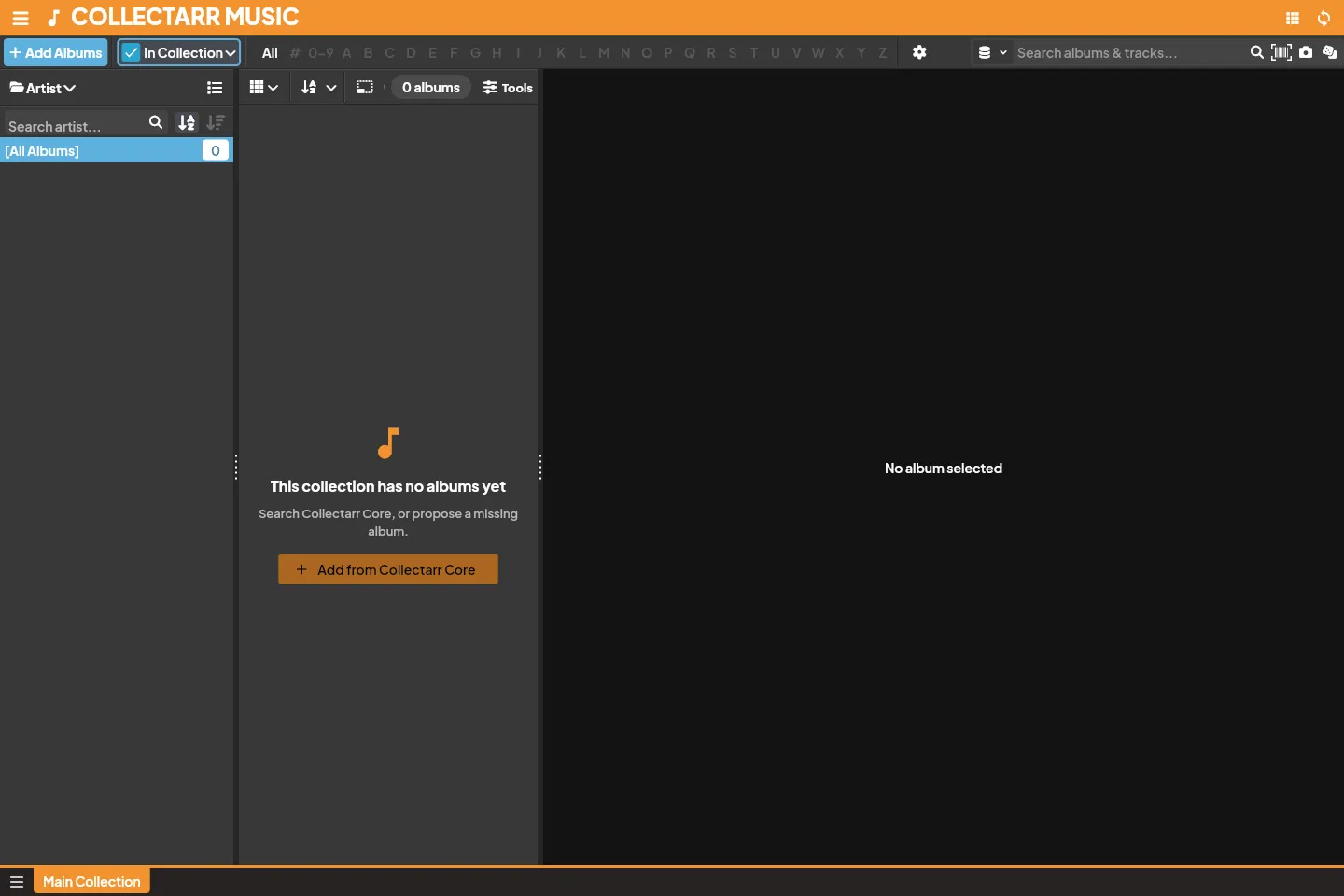Click the 0 albums count pill
This screenshot has height=896, width=1344.
tap(431, 87)
